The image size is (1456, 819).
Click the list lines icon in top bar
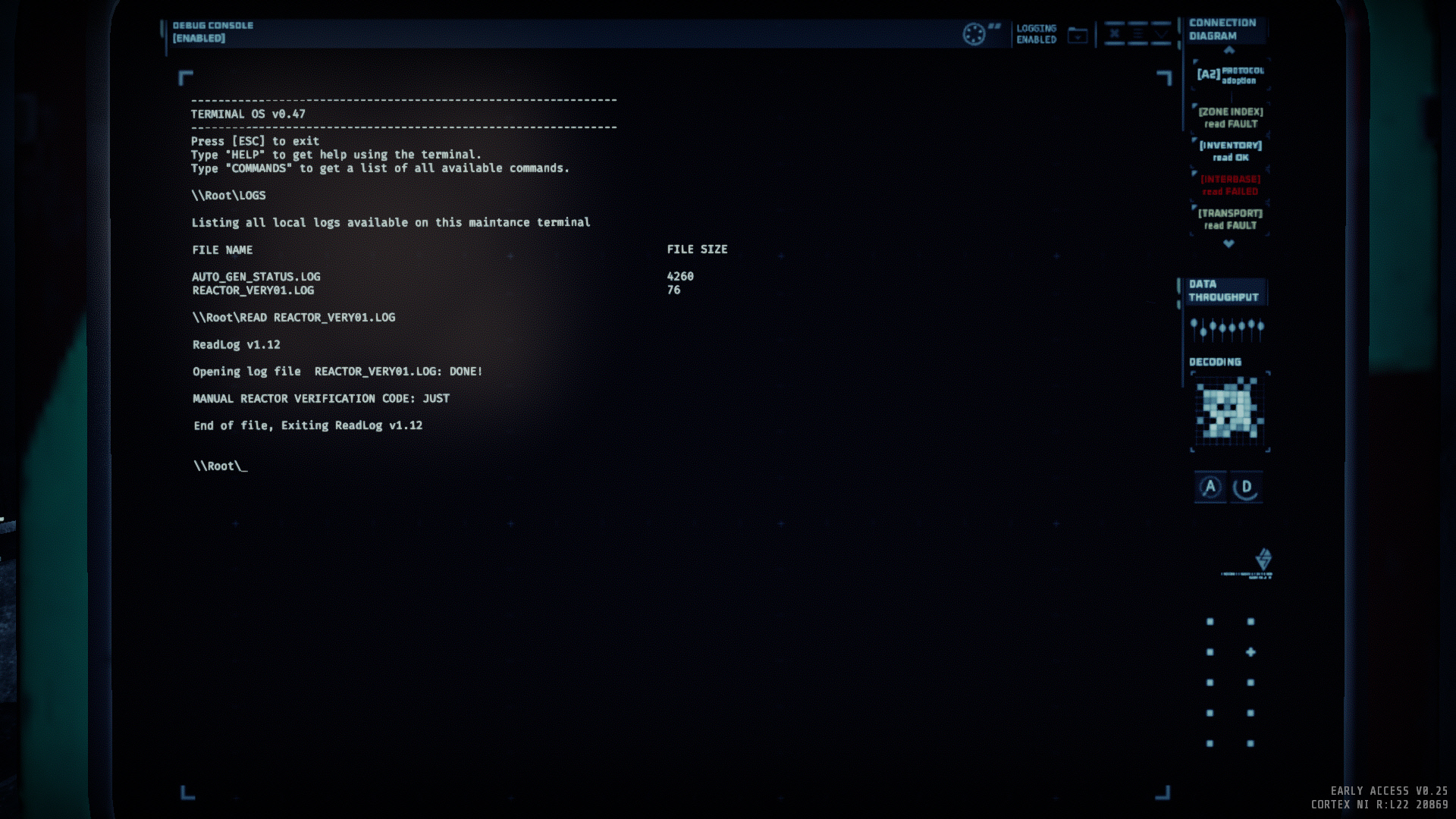pyautogui.click(x=1137, y=34)
